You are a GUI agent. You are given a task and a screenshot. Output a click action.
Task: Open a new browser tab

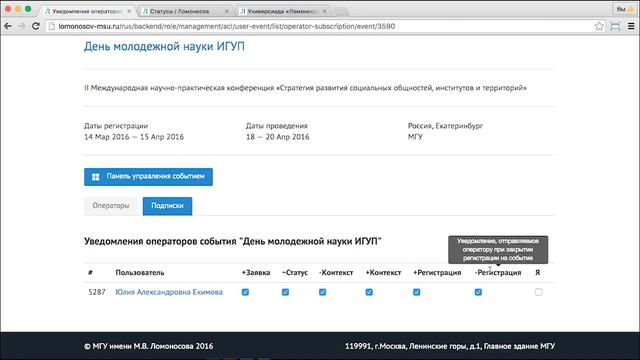pyautogui.click(x=342, y=12)
